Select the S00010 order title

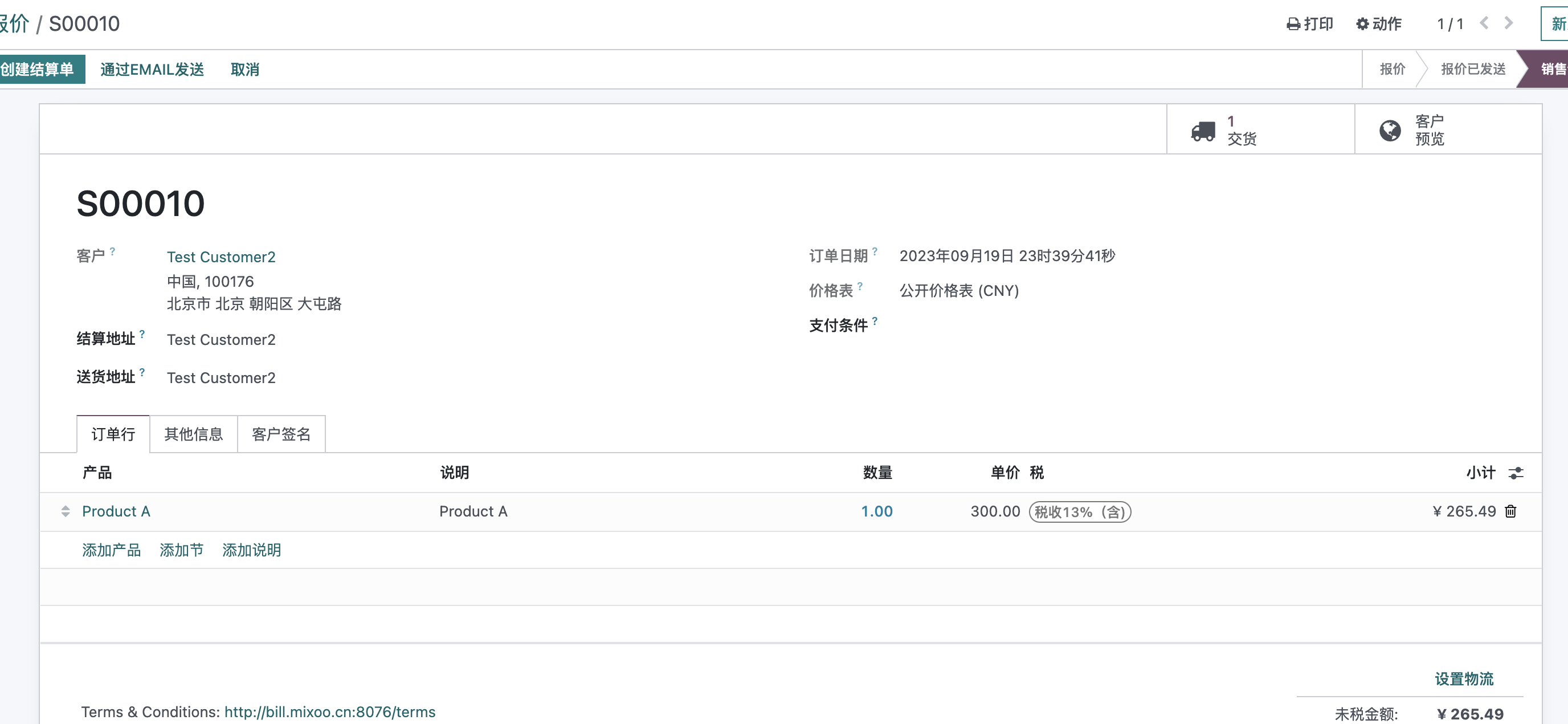141,204
